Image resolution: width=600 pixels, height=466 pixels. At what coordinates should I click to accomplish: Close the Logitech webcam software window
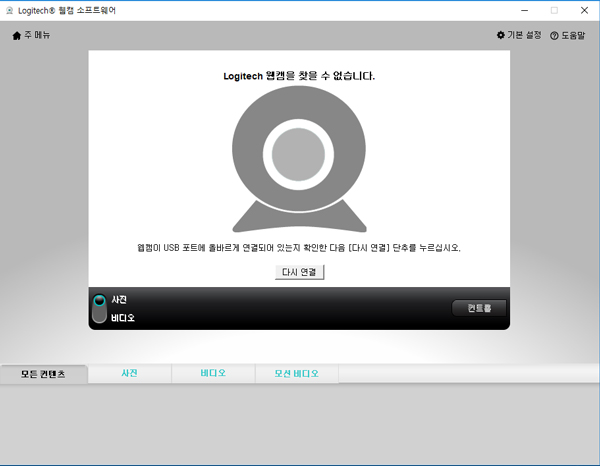584,11
